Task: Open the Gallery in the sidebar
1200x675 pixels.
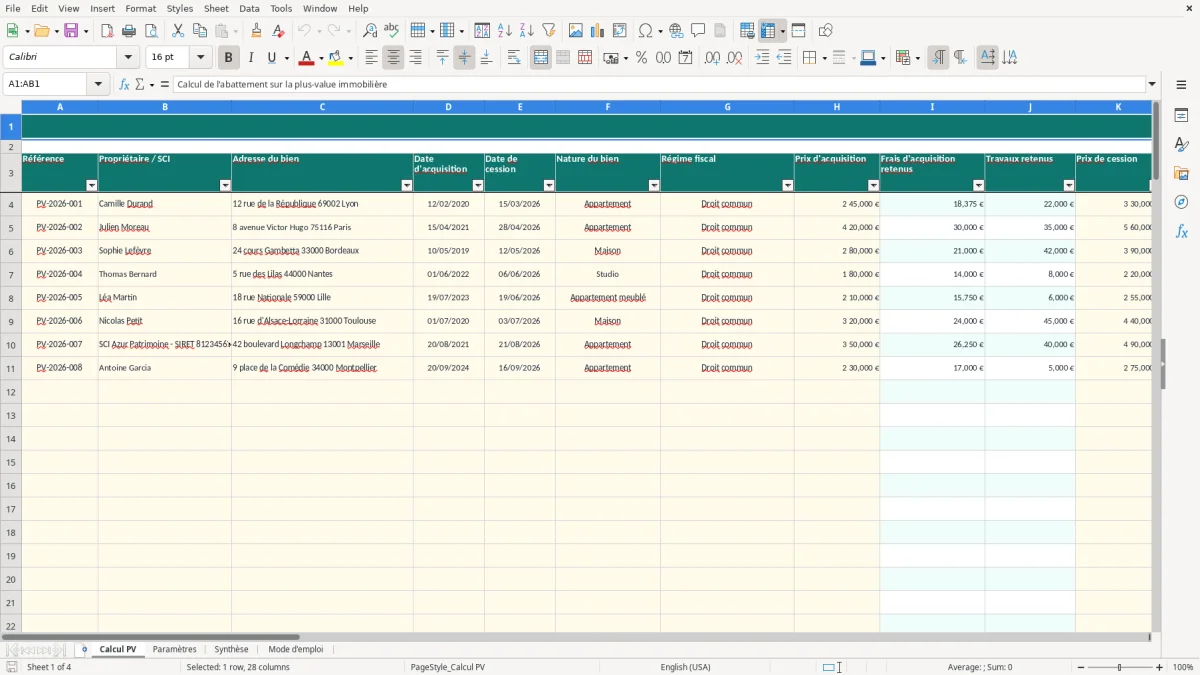Action: click(x=1181, y=173)
